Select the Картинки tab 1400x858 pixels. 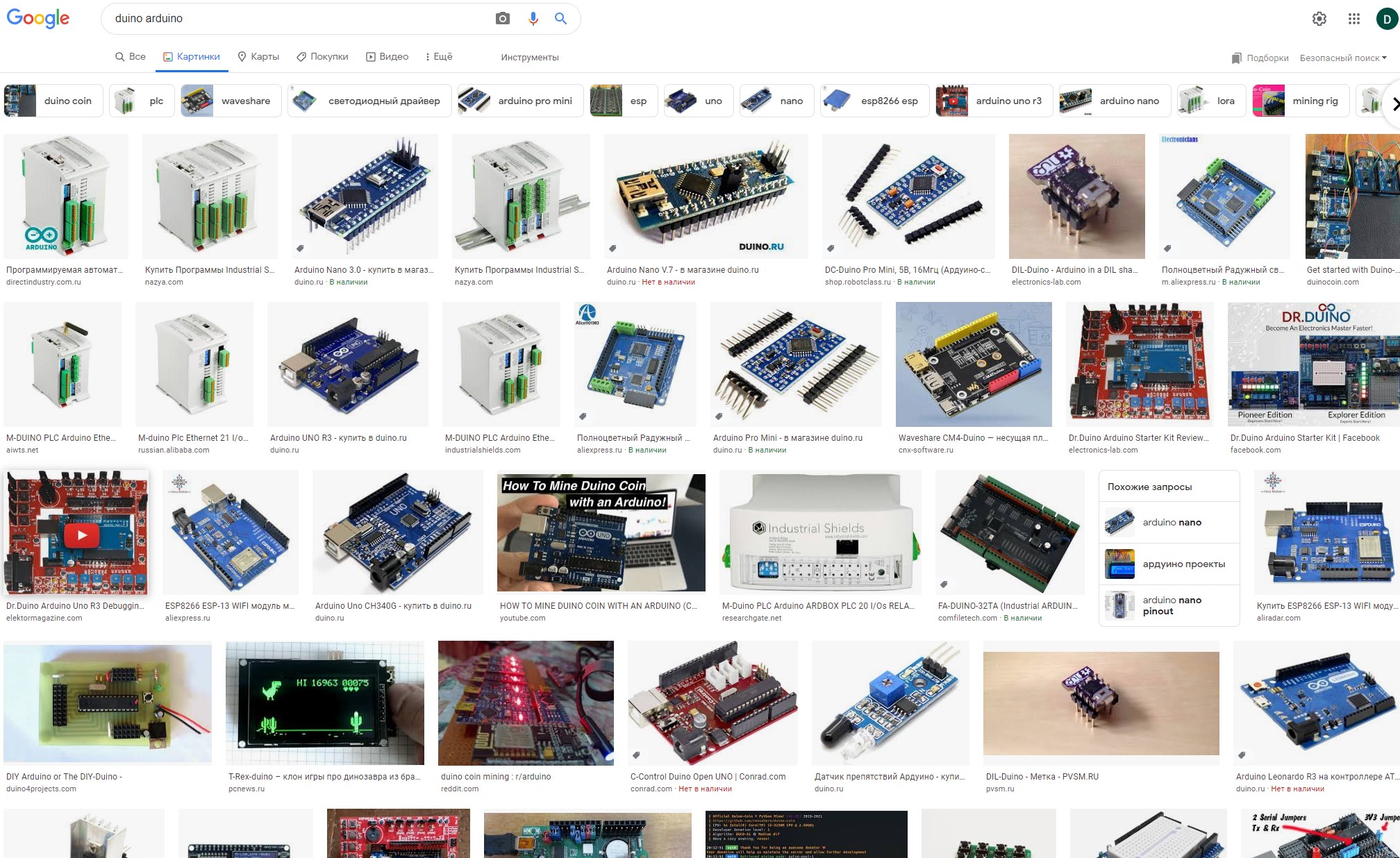pyautogui.click(x=192, y=57)
